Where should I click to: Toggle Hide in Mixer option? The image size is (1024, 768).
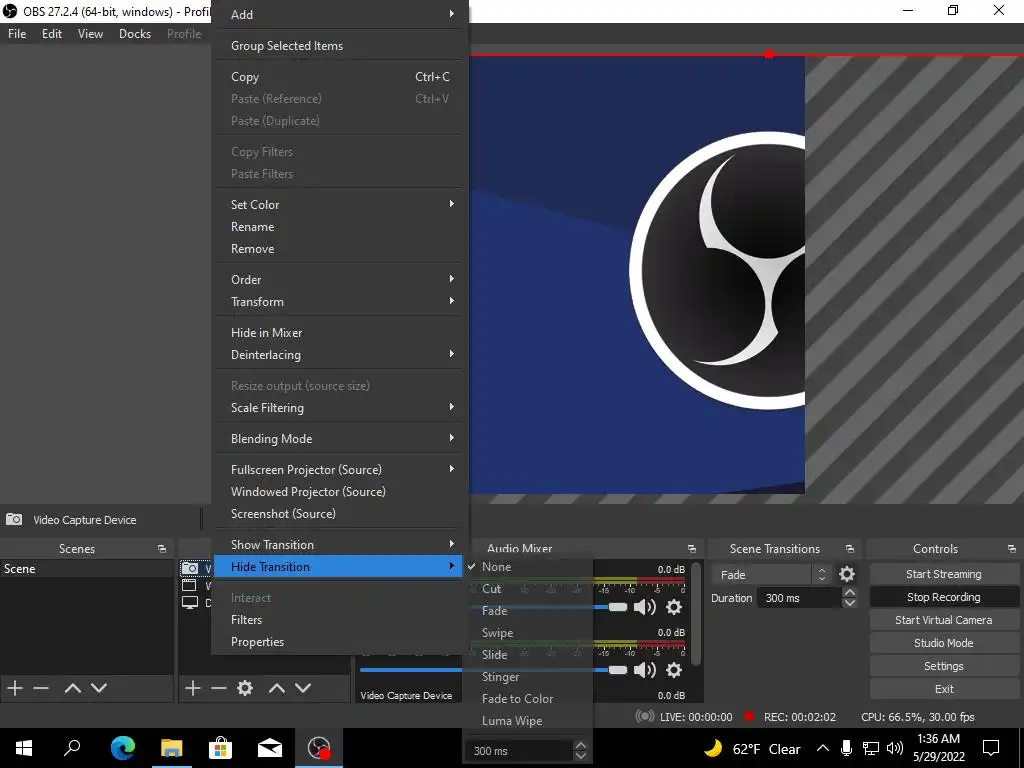pyautogui.click(x=340, y=332)
